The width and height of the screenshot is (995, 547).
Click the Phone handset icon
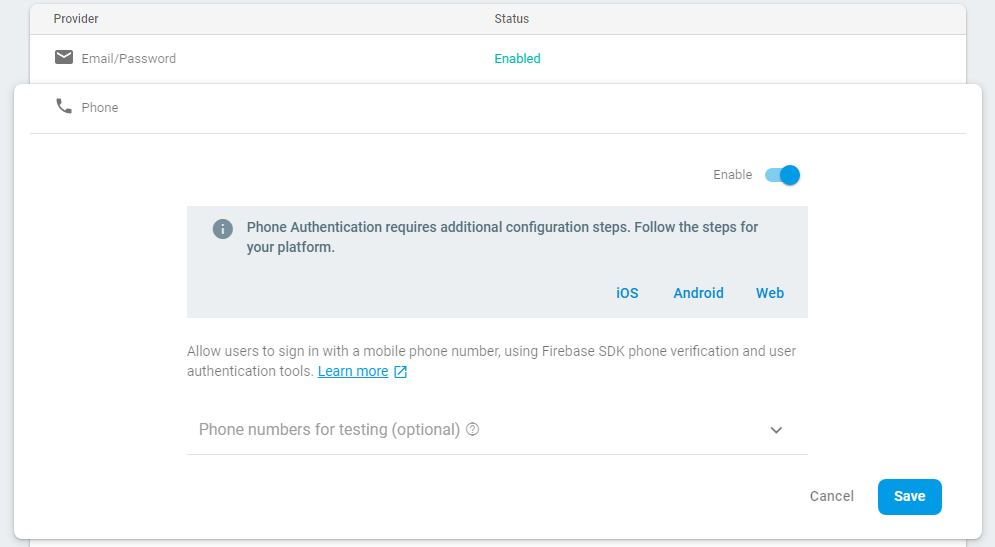64,106
